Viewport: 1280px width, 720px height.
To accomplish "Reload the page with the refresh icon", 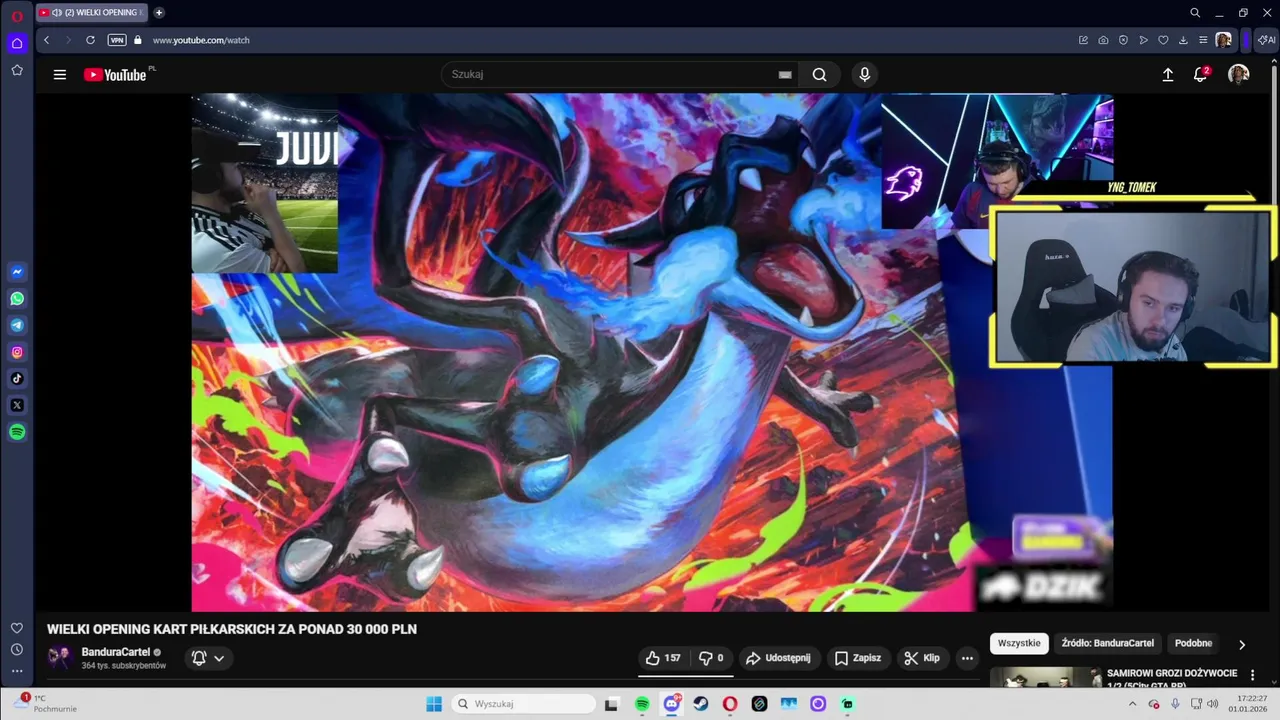I will [x=90, y=40].
